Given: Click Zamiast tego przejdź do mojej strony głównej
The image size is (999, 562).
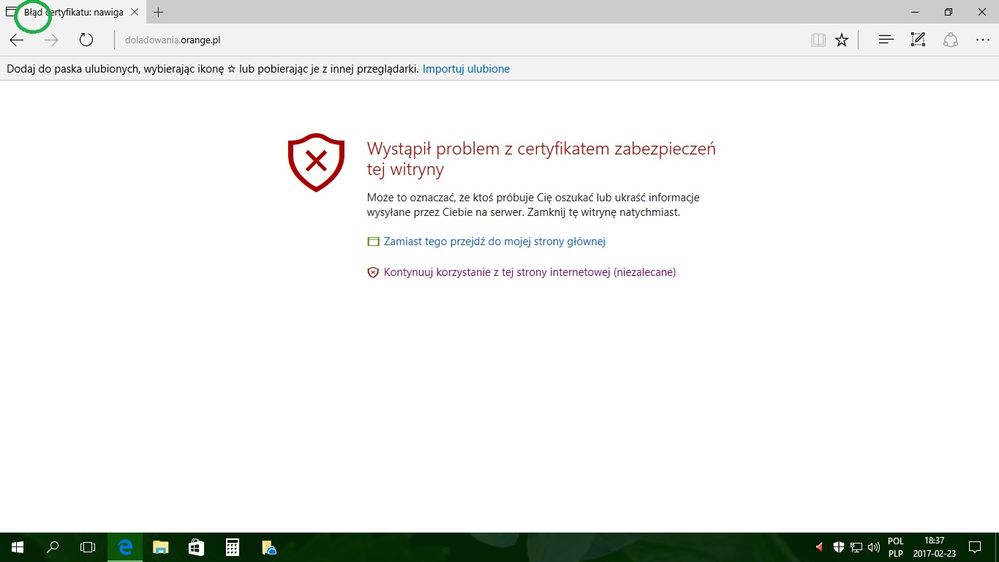Looking at the screenshot, I should (494, 241).
